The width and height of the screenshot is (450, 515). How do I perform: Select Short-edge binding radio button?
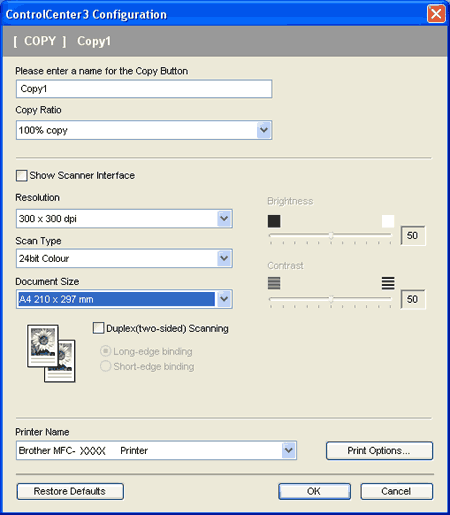(105, 366)
